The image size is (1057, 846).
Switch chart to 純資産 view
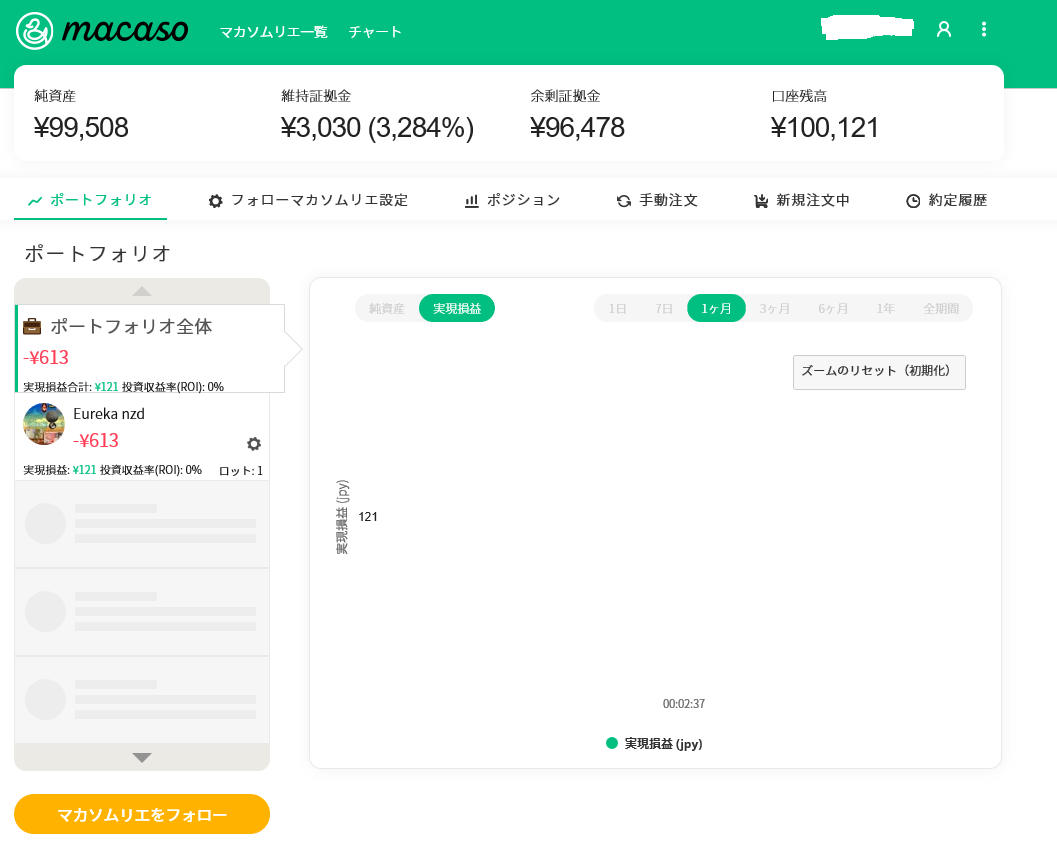387,308
